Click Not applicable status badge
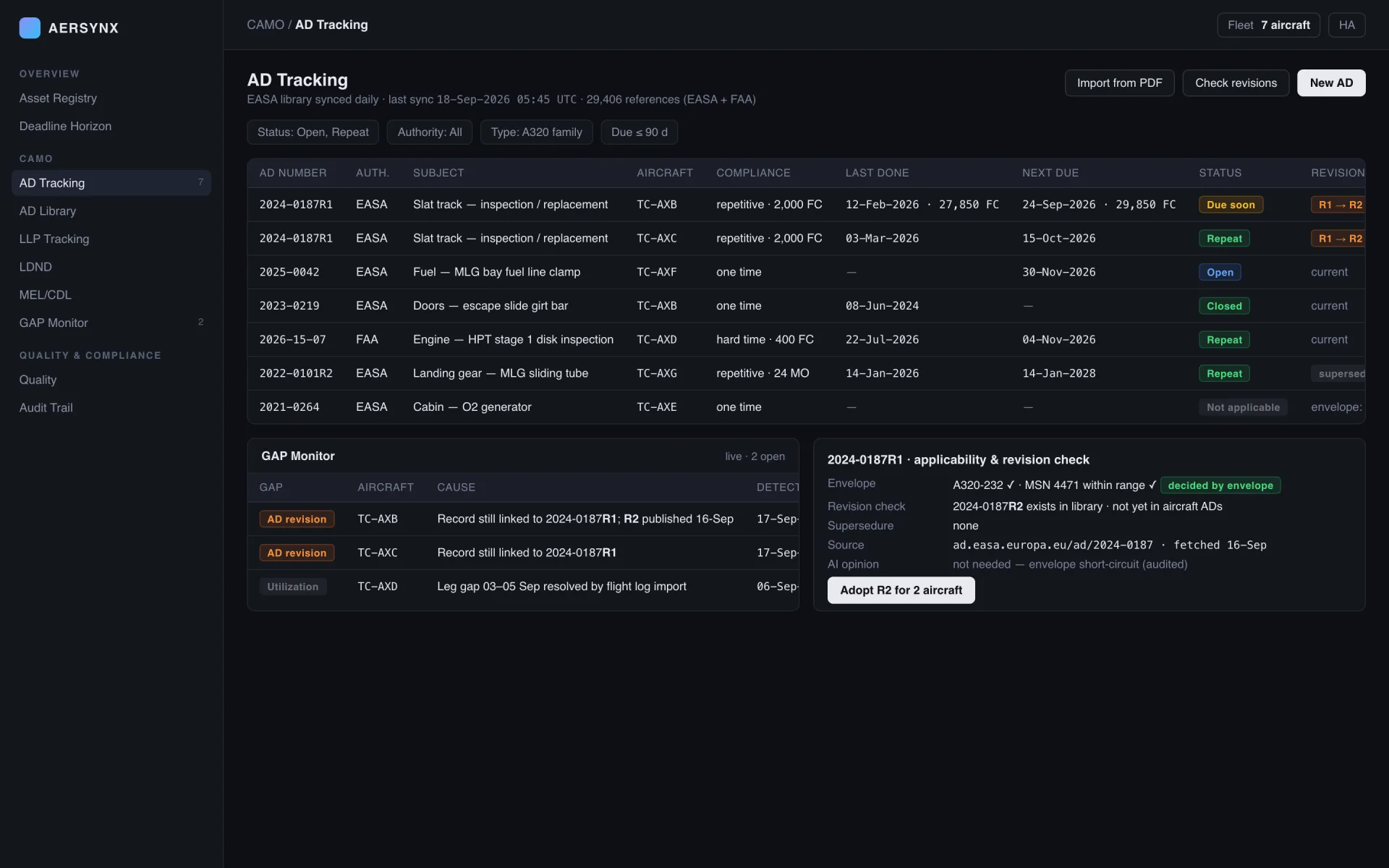 (1243, 407)
